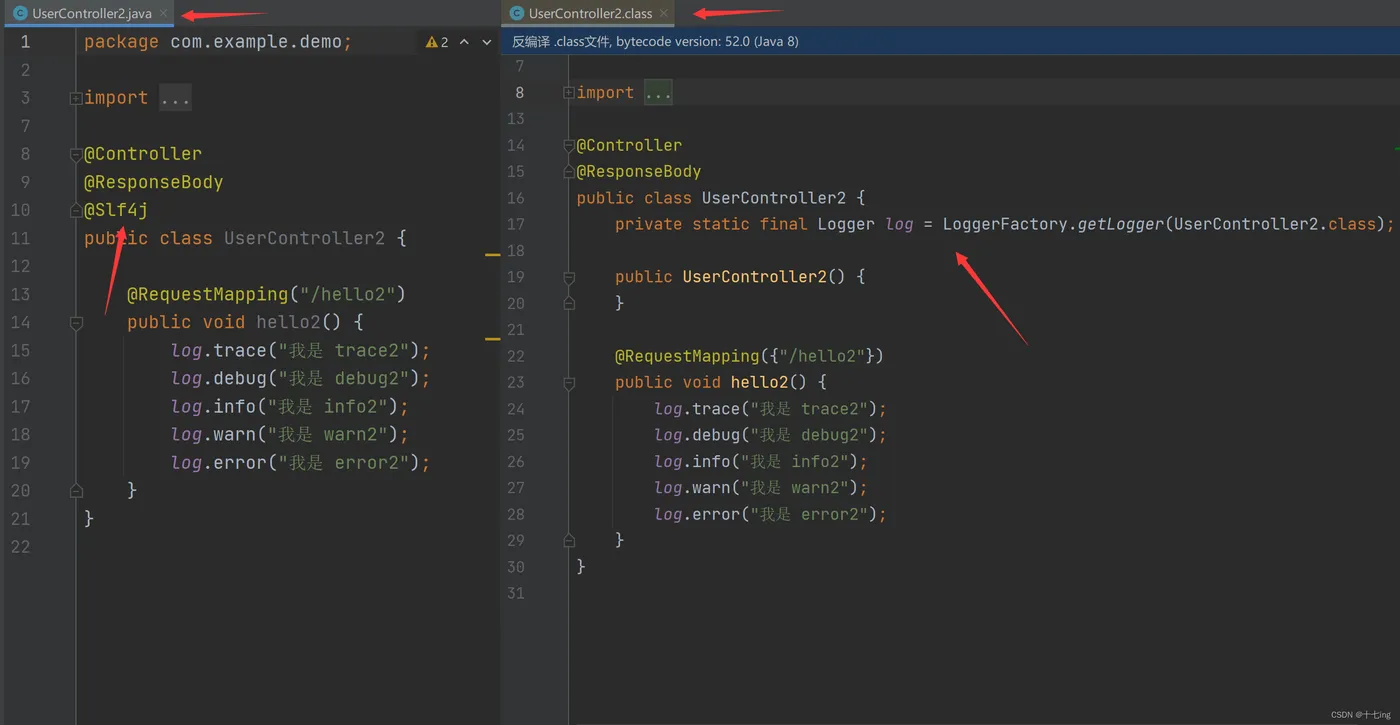Click 'public void hello2()' in the .class file
Image resolution: width=1400 pixels, height=725 pixels.
[x=711, y=382]
